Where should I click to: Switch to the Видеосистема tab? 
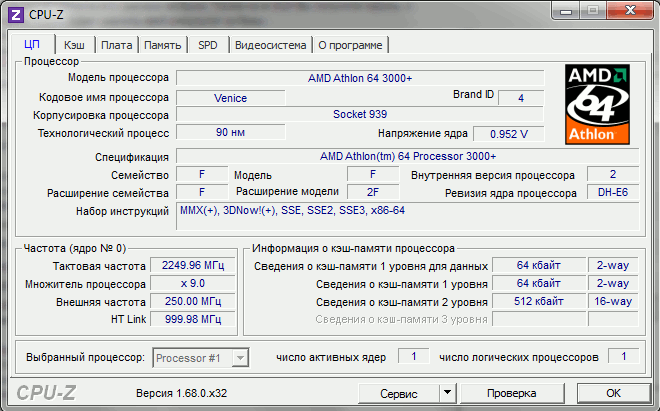(271, 45)
